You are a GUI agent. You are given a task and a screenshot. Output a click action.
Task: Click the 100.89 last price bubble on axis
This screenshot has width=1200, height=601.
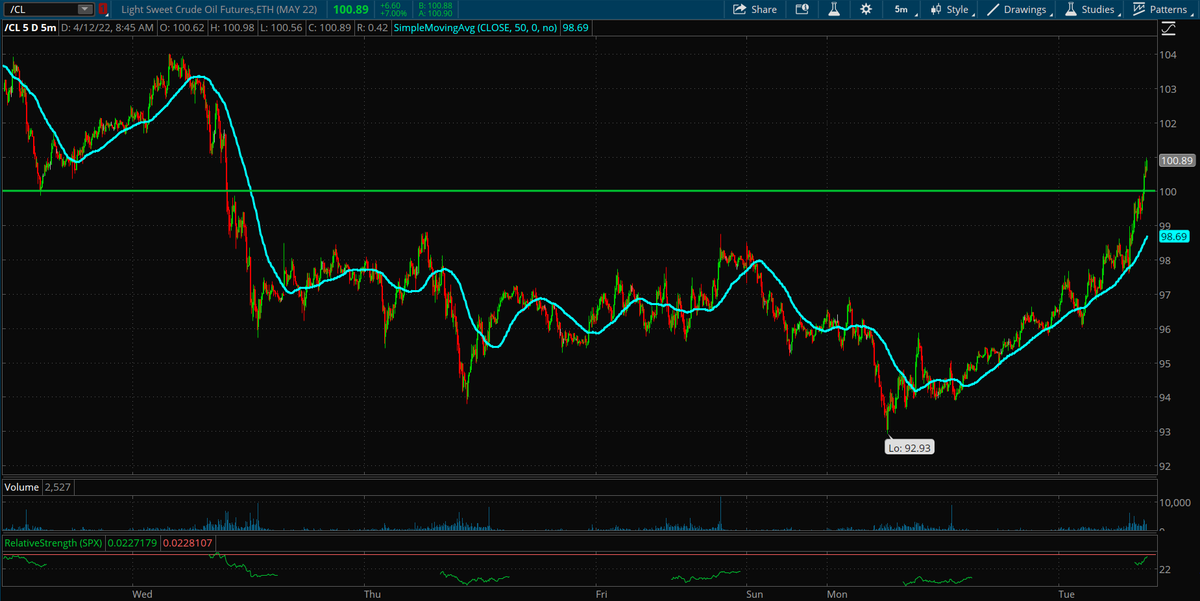coord(1176,160)
